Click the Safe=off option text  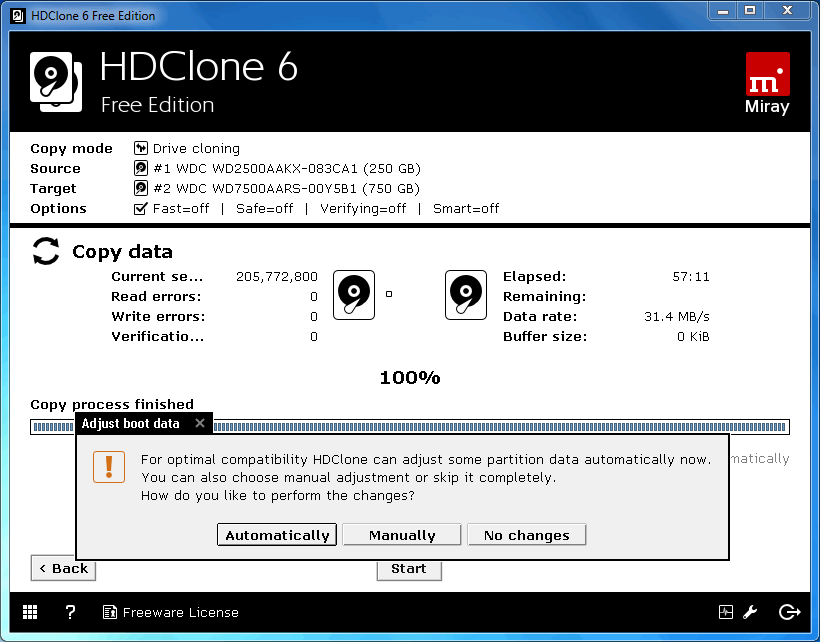point(265,209)
